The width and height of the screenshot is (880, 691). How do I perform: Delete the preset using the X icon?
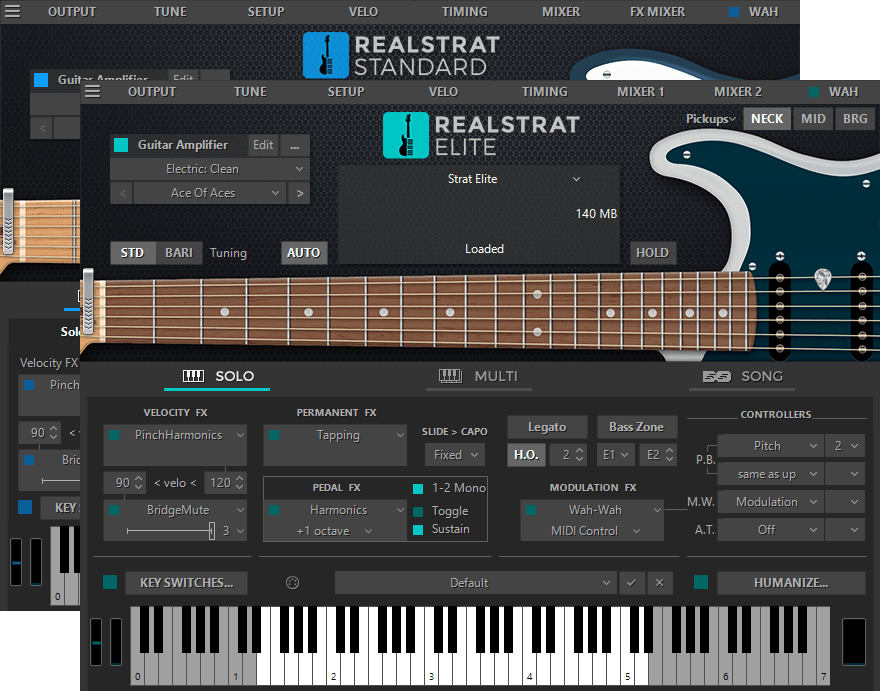point(659,583)
